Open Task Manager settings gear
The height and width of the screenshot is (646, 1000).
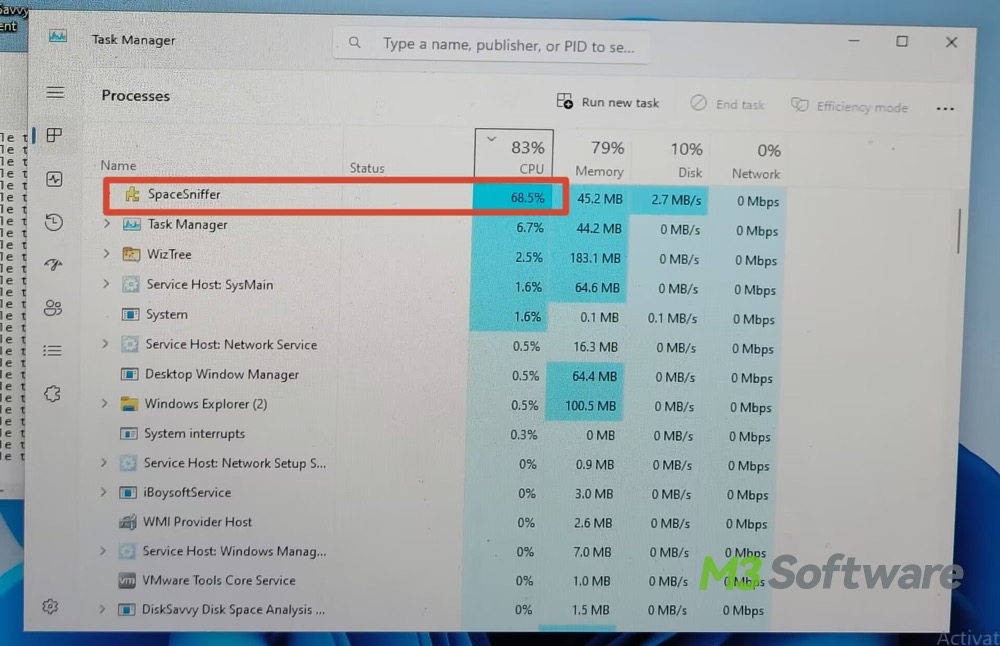coord(50,606)
